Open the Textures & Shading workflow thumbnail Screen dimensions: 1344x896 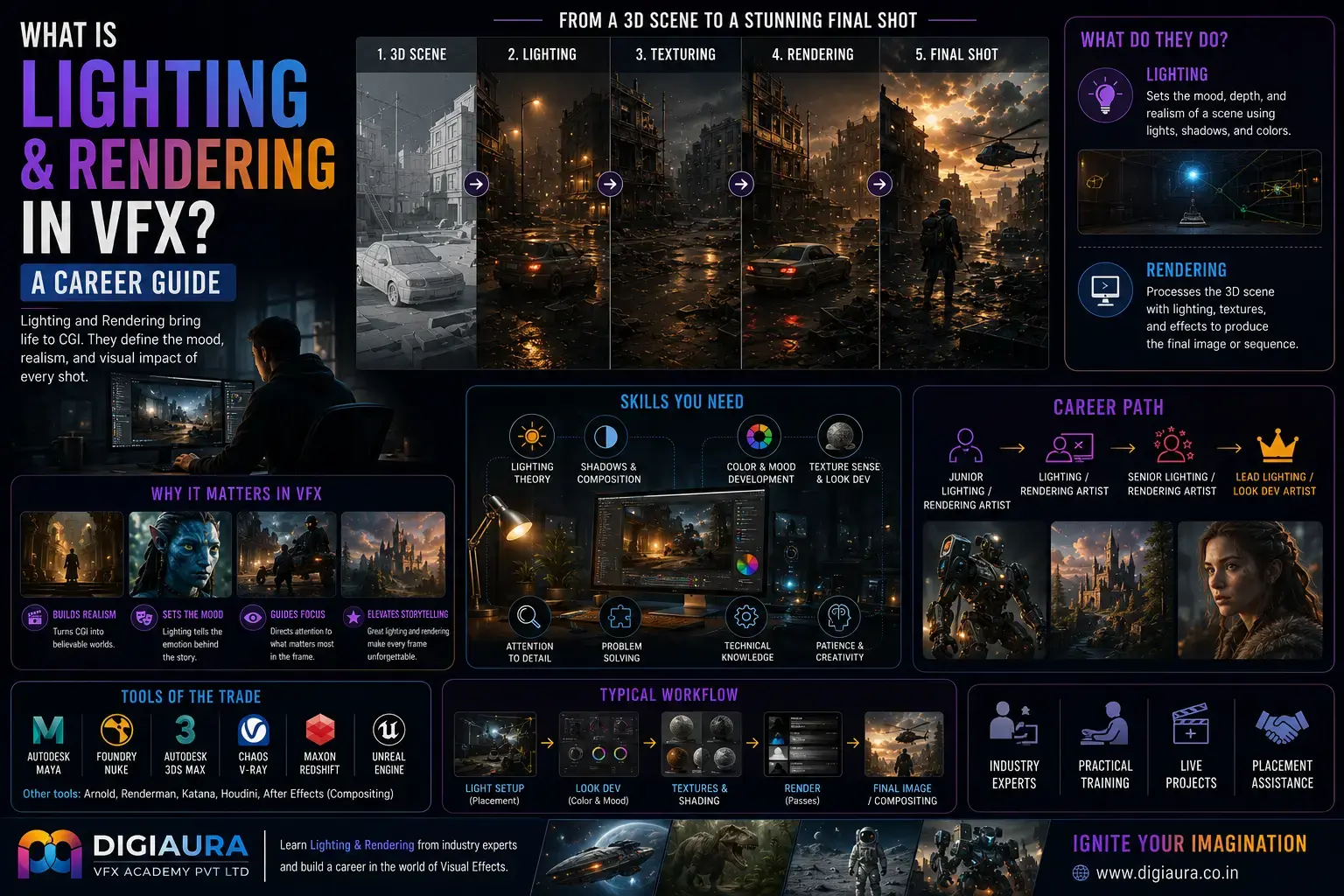click(701, 744)
